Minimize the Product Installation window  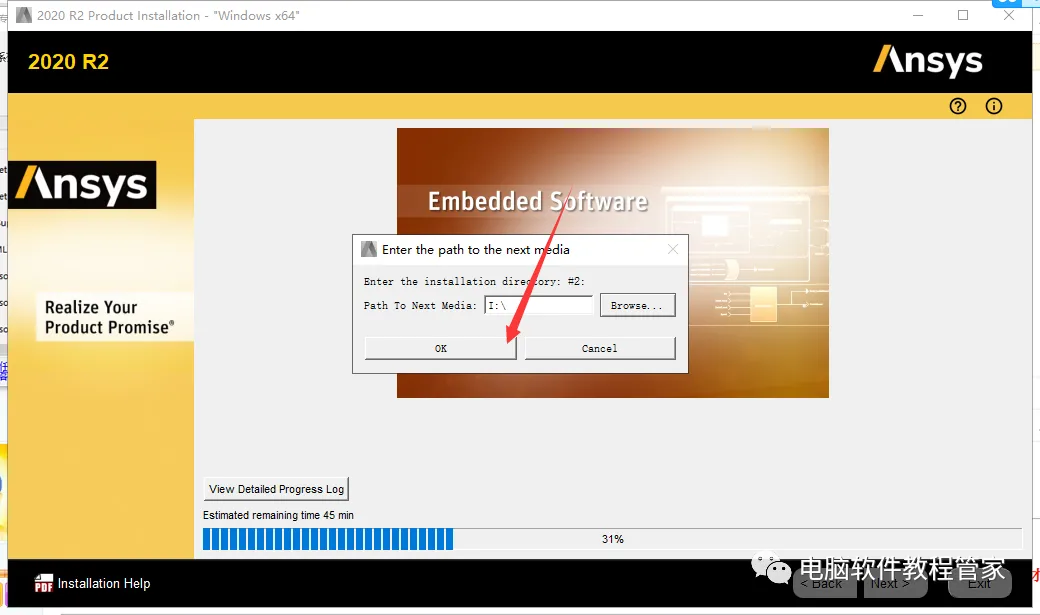918,15
